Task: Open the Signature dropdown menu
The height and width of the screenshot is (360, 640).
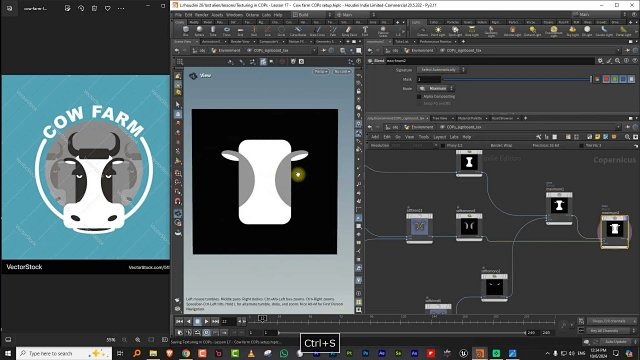Action: tap(441, 70)
